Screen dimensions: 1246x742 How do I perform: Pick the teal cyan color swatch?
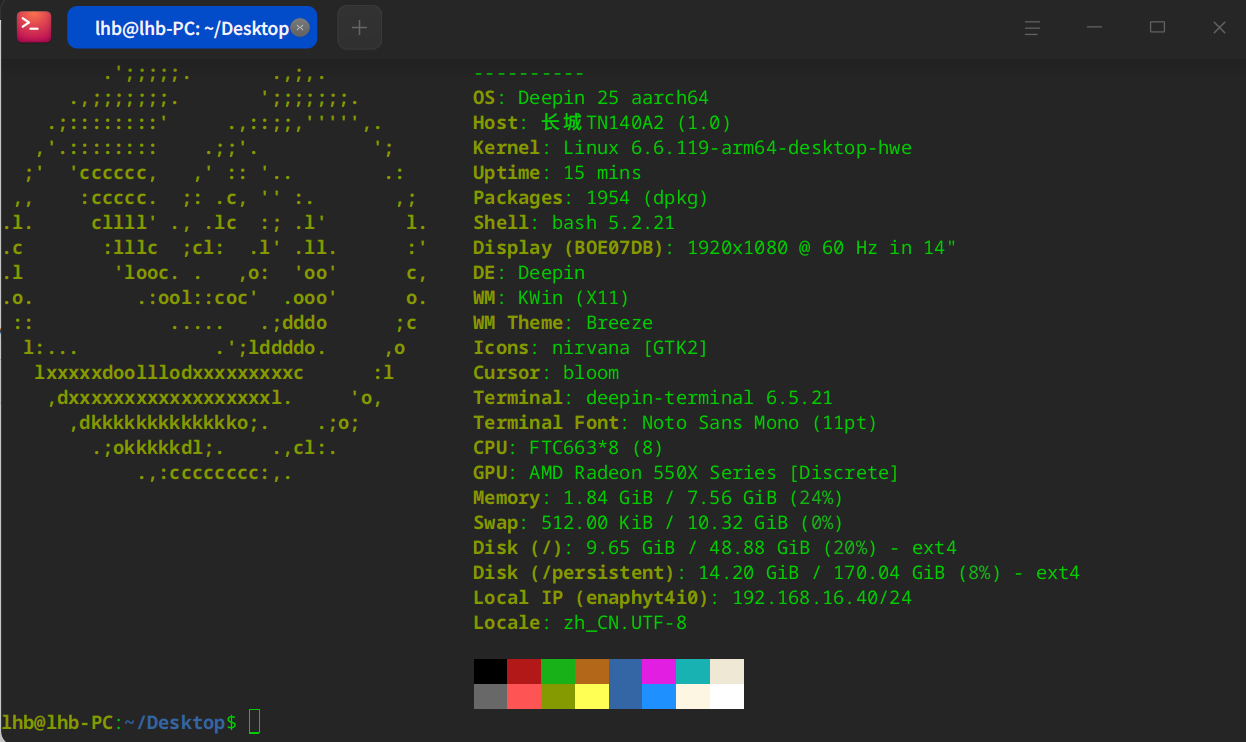point(693,671)
